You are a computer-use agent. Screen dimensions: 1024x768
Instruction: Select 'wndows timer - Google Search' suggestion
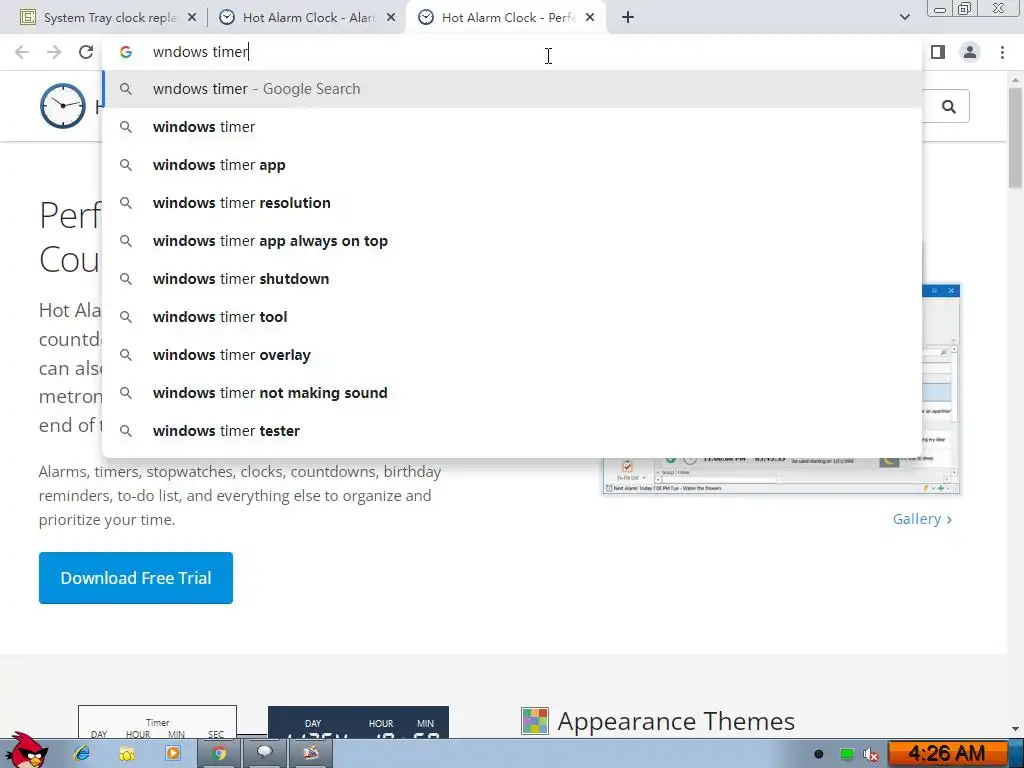[x=513, y=89]
